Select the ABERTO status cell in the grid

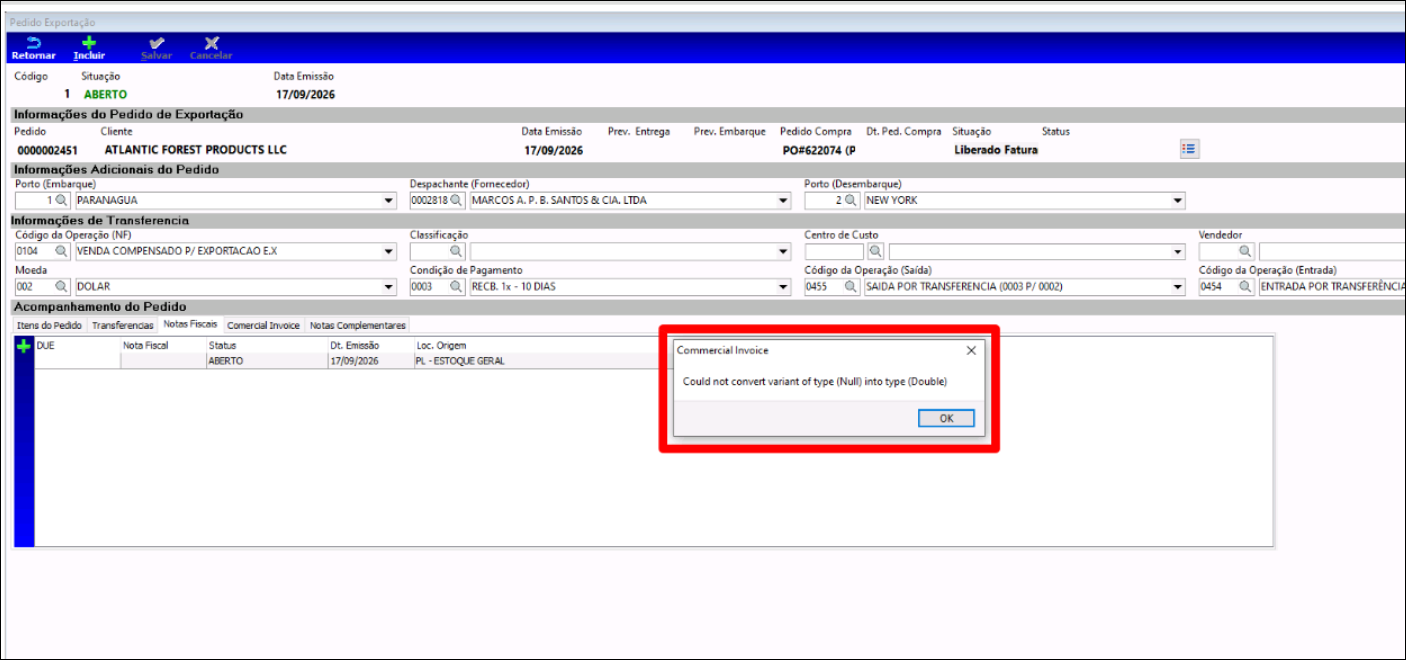267,361
